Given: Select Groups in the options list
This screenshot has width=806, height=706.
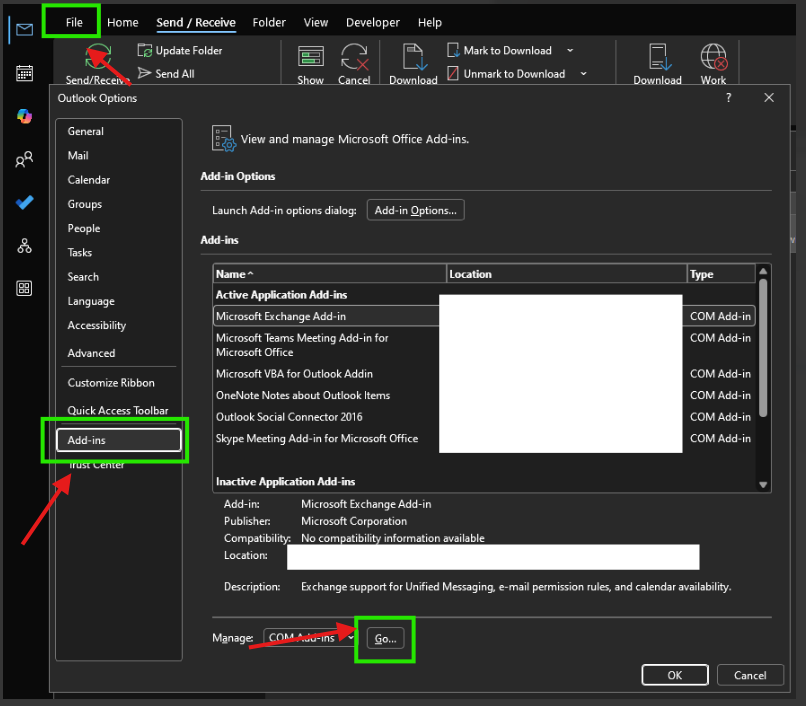Looking at the screenshot, I should pyautogui.click(x=119, y=204).
